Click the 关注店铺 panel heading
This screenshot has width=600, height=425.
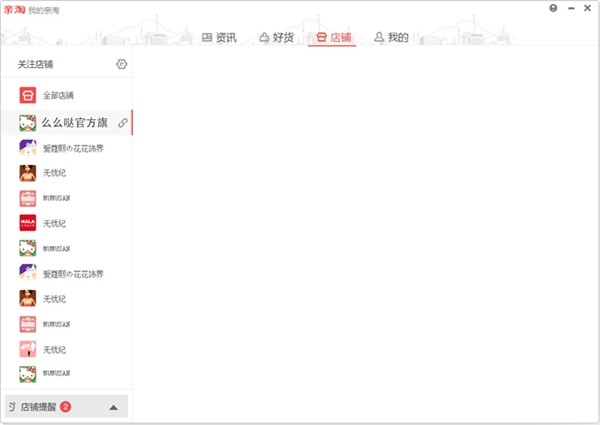pos(36,64)
